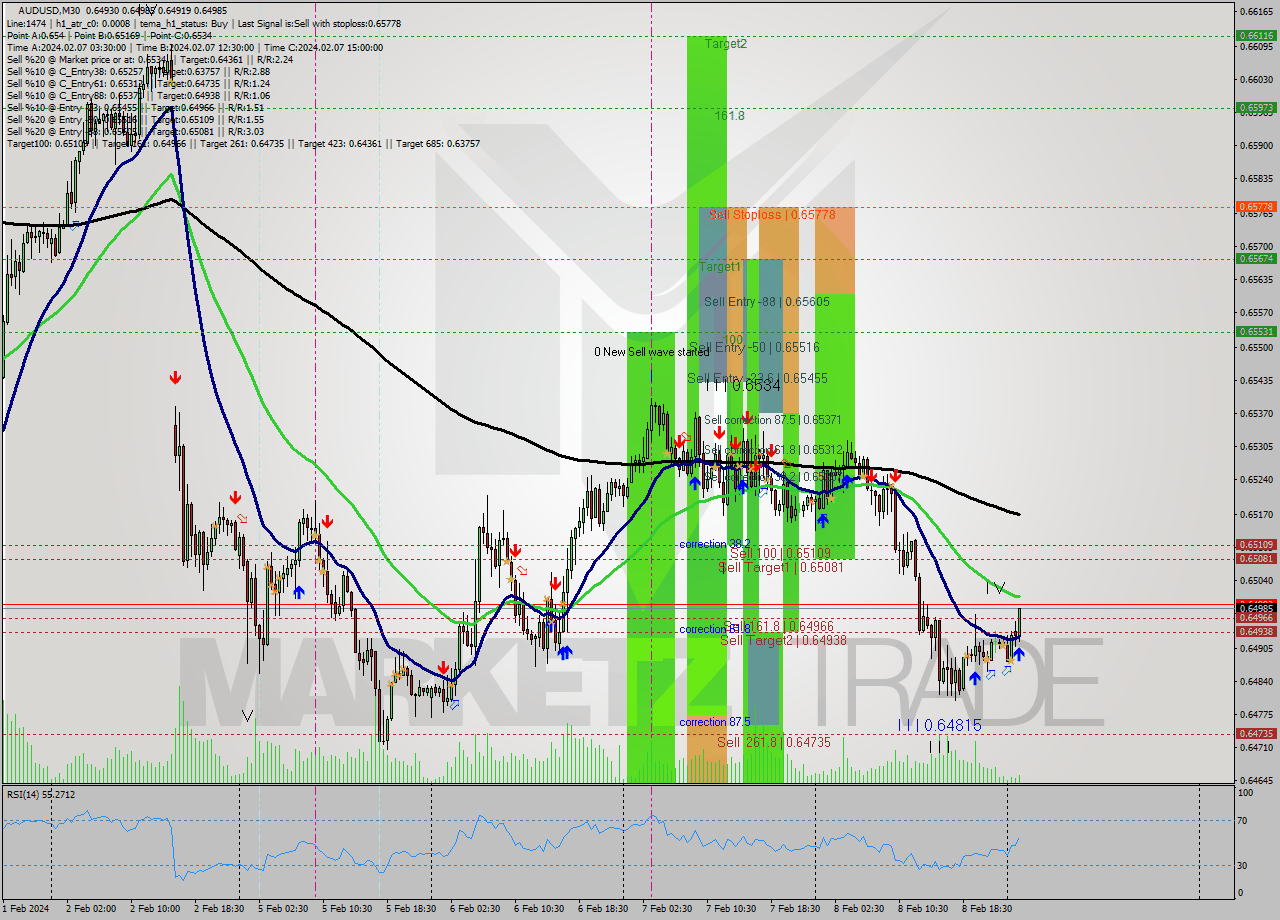Click the orange 0.65778 stoploss price tag
Image resolution: width=1280 pixels, height=920 pixels.
1257,207
